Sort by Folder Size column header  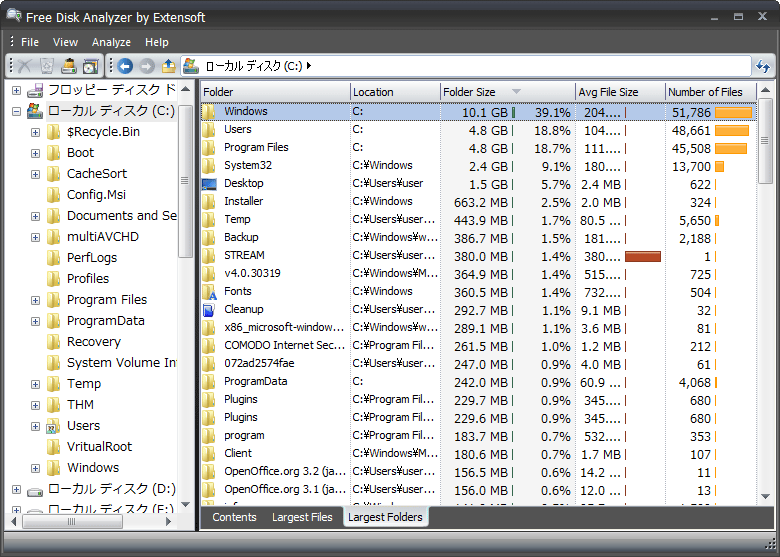508,92
